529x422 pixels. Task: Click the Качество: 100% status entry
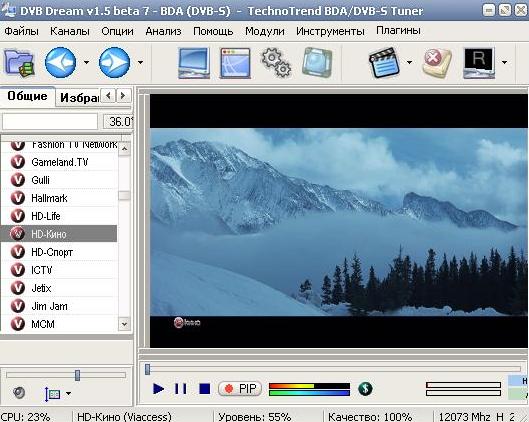pyautogui.click(x=370, y=417)
